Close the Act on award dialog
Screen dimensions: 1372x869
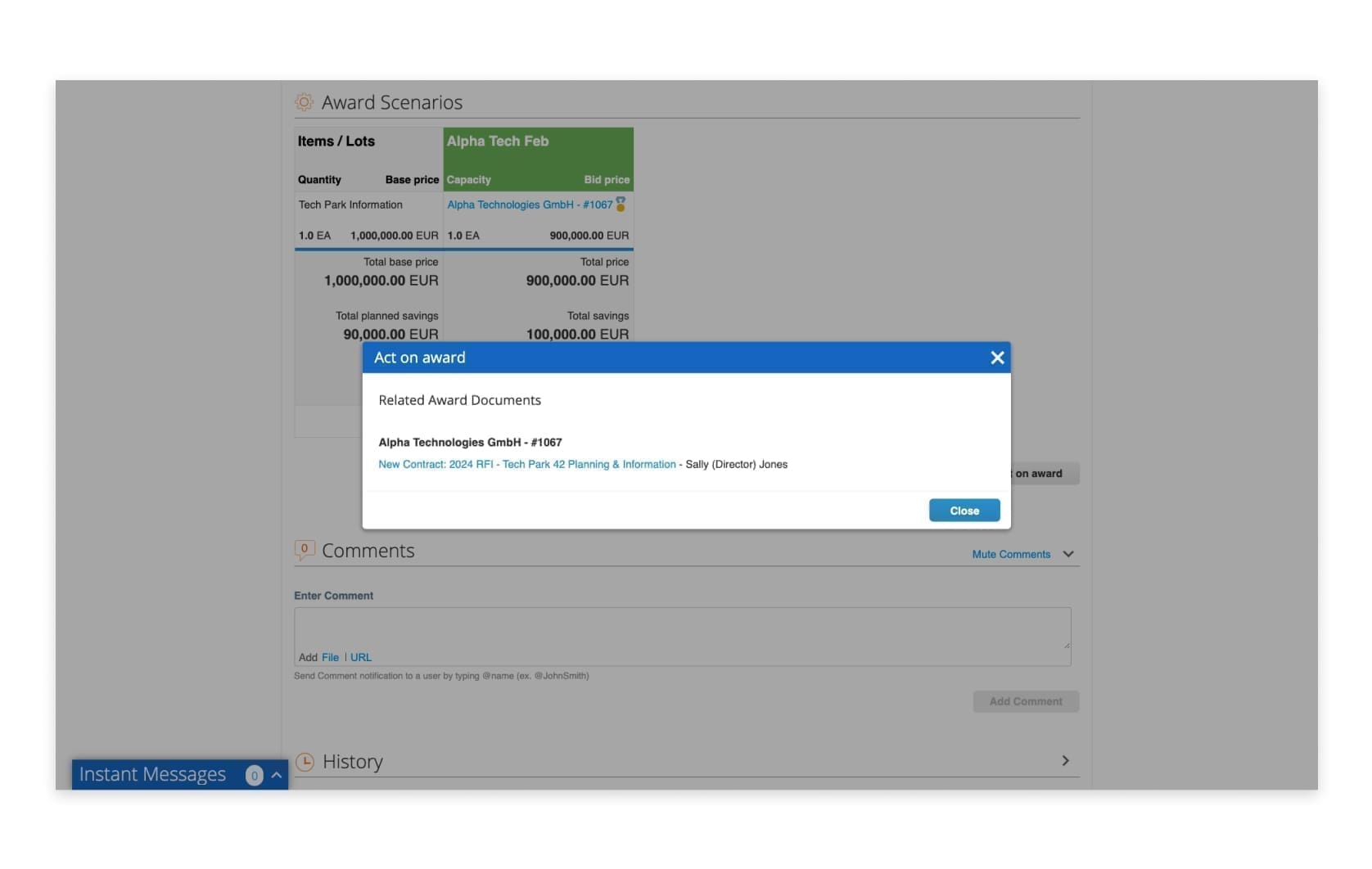(964, 510)
